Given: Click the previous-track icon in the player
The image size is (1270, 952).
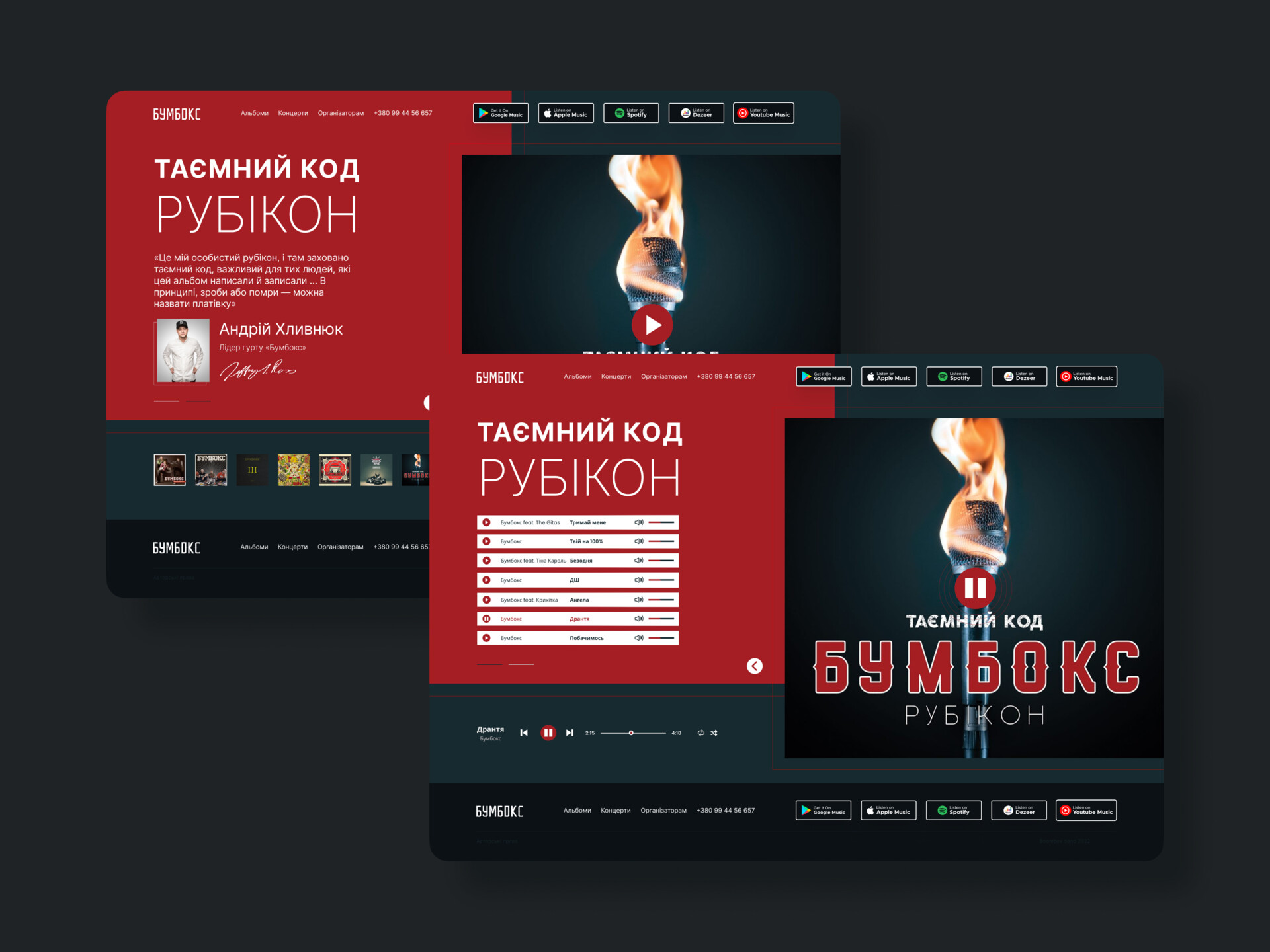Looking at the screenshot, I should (x=524, y=733).
